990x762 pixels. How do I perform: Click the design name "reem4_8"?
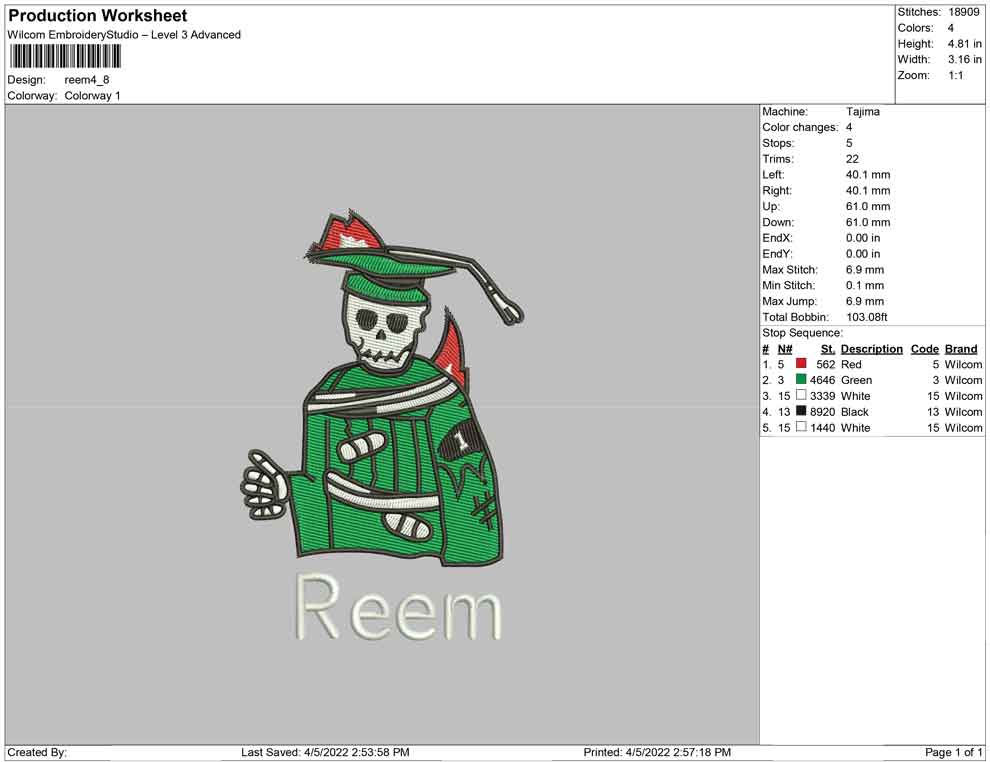[85, 80]
